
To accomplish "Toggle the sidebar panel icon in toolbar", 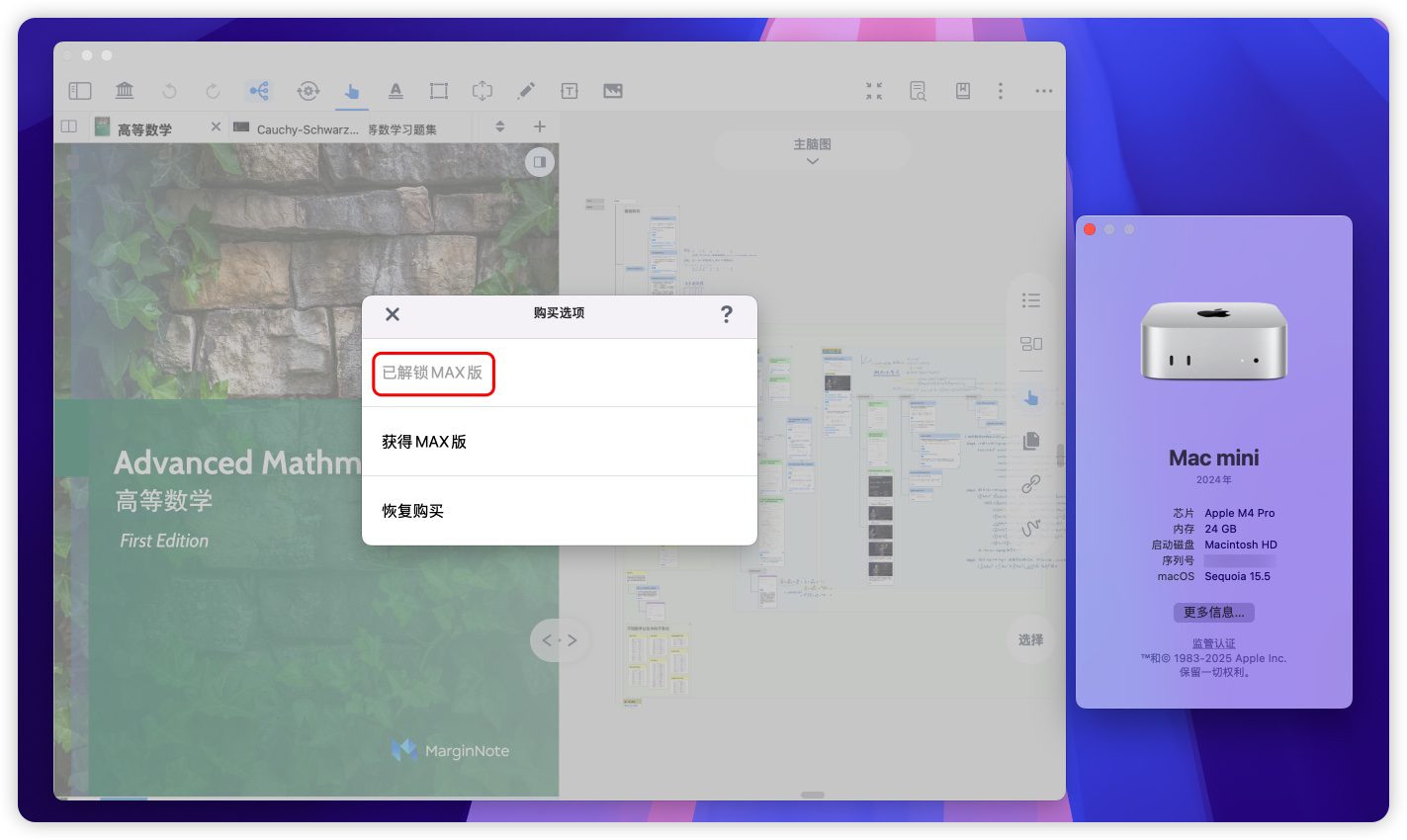I will click(x=80, y=91).
